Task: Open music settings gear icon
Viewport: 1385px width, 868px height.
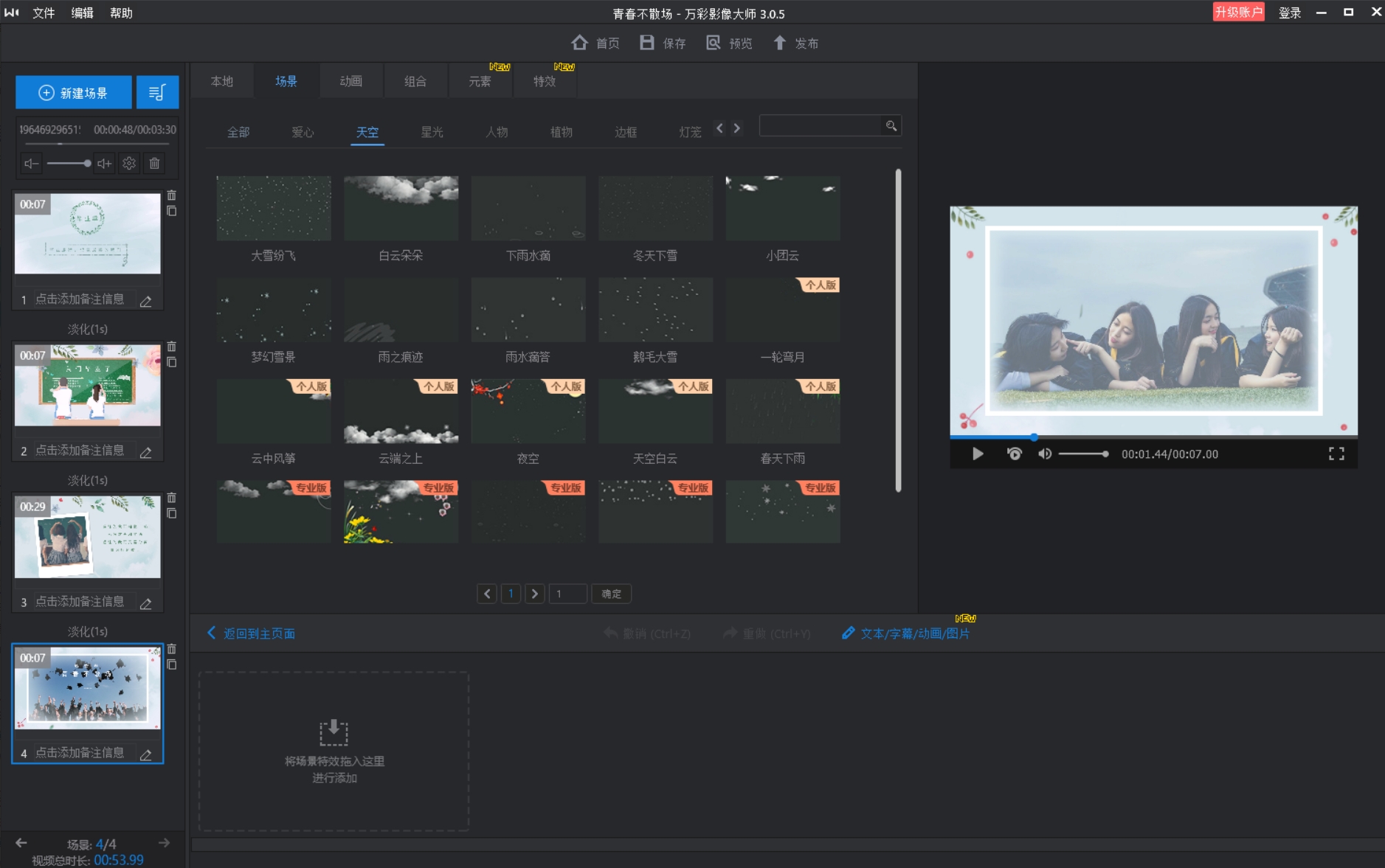Action: [x=129, y=164]
